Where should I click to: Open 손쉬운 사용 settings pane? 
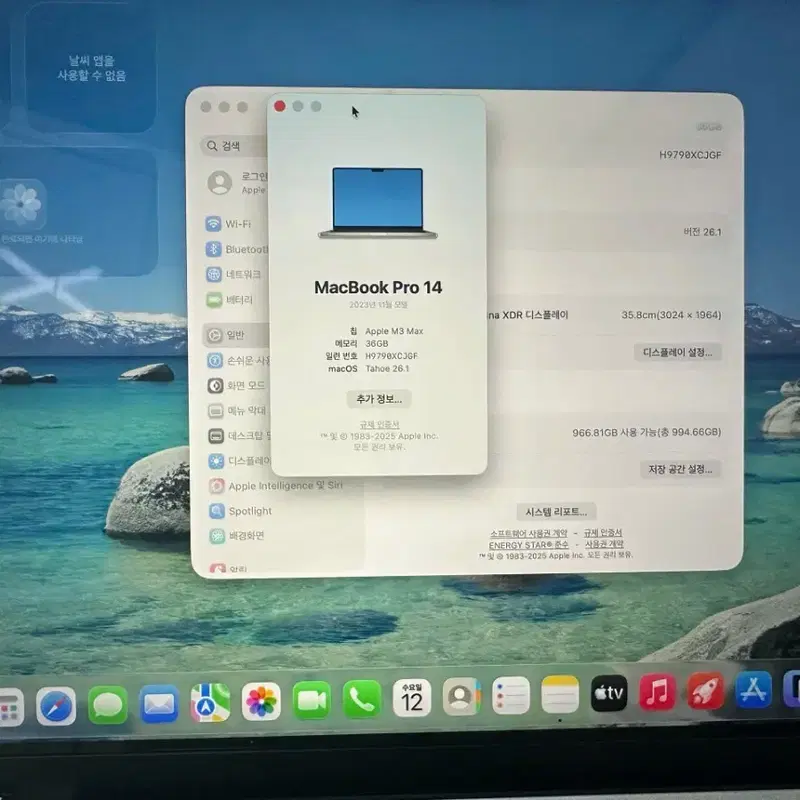click(238, 361)
